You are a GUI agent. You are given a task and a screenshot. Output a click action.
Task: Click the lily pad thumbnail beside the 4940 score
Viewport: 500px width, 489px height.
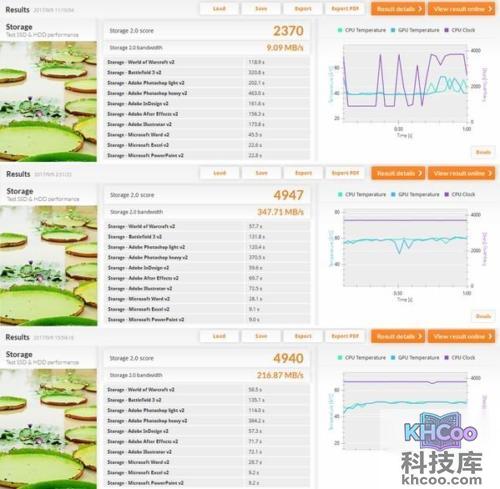48,429
